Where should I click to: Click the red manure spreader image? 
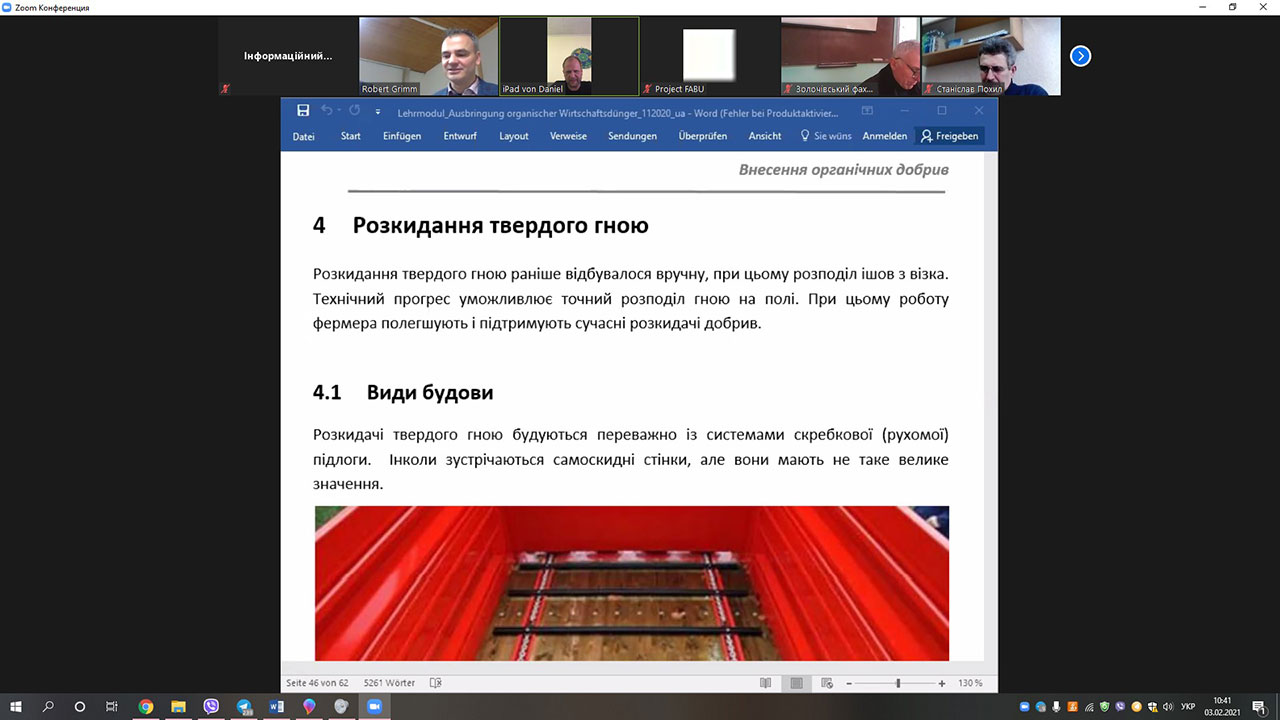pos(632,583)
